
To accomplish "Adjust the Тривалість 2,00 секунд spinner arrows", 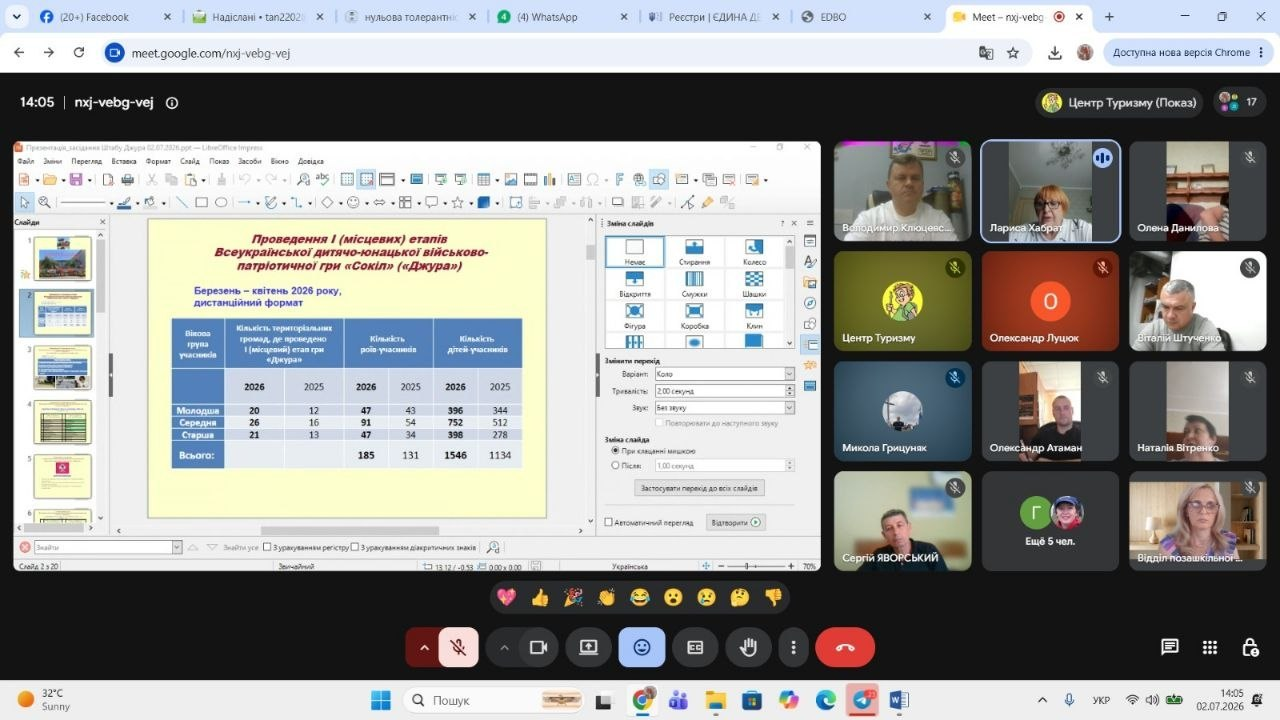I will tap(790, 391).
